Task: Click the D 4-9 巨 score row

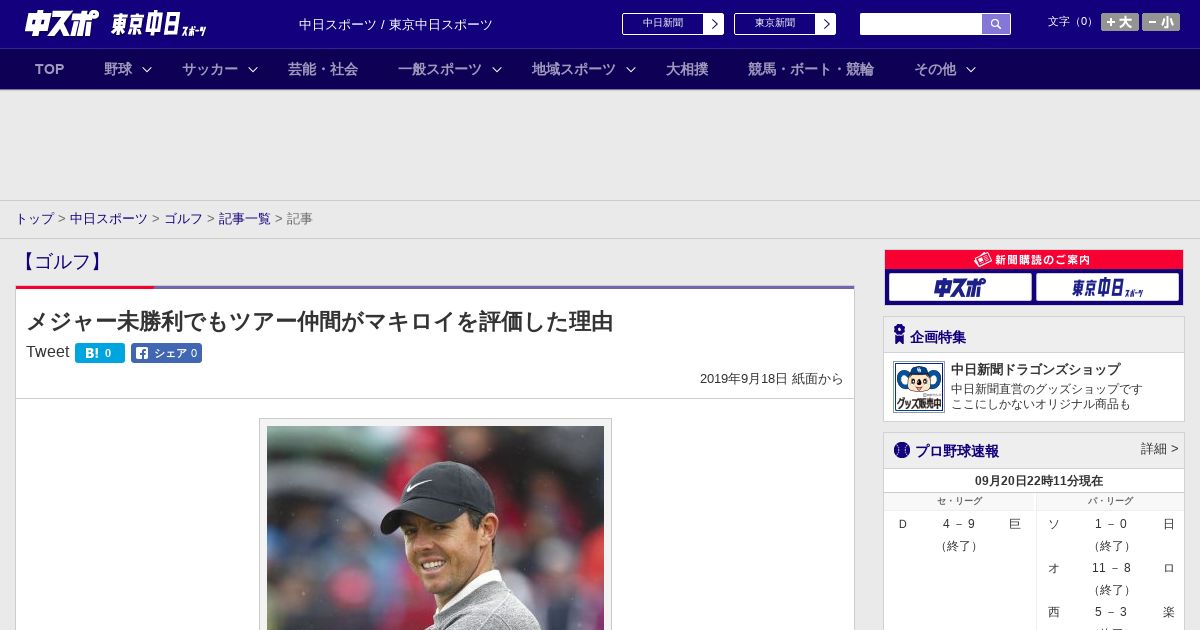Action: pos(960,524)
